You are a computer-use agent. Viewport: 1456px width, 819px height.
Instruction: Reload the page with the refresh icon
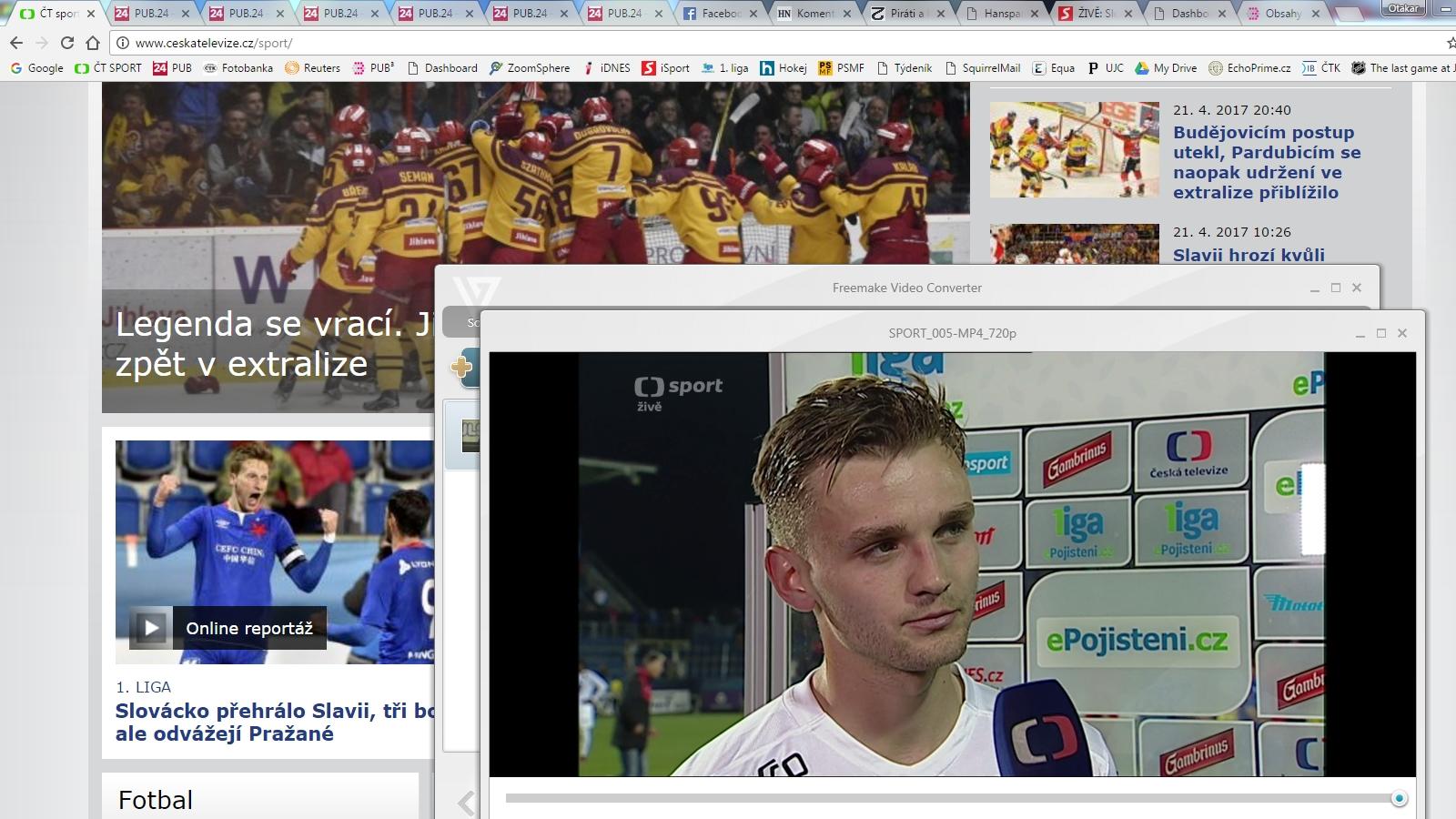(x=67, y=43)
